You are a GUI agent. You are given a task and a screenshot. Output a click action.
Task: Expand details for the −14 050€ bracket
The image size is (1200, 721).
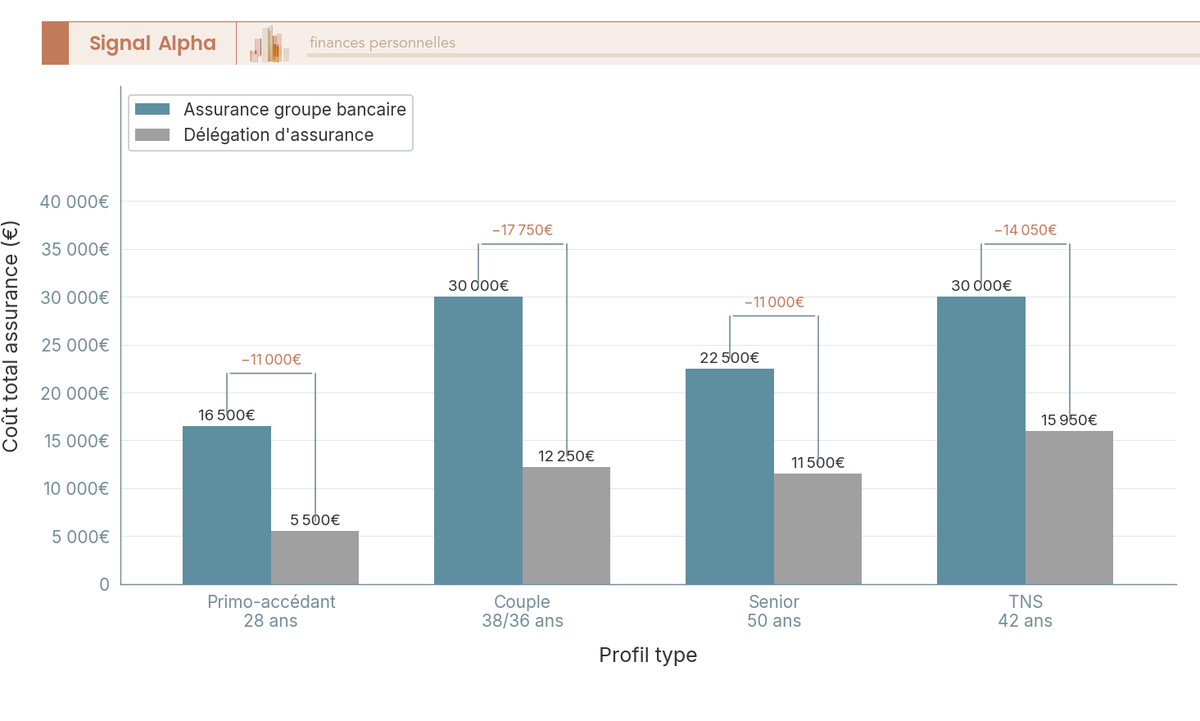click(x=1024, y=230)
